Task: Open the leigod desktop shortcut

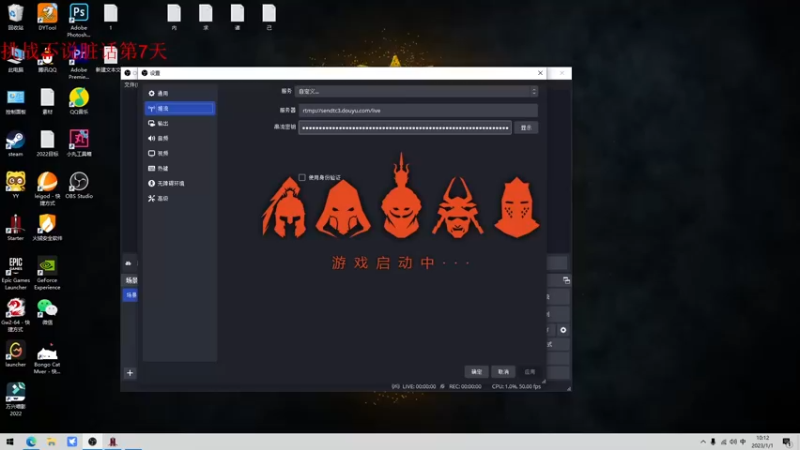Action: pyautogui.click(x=47, y=189)
